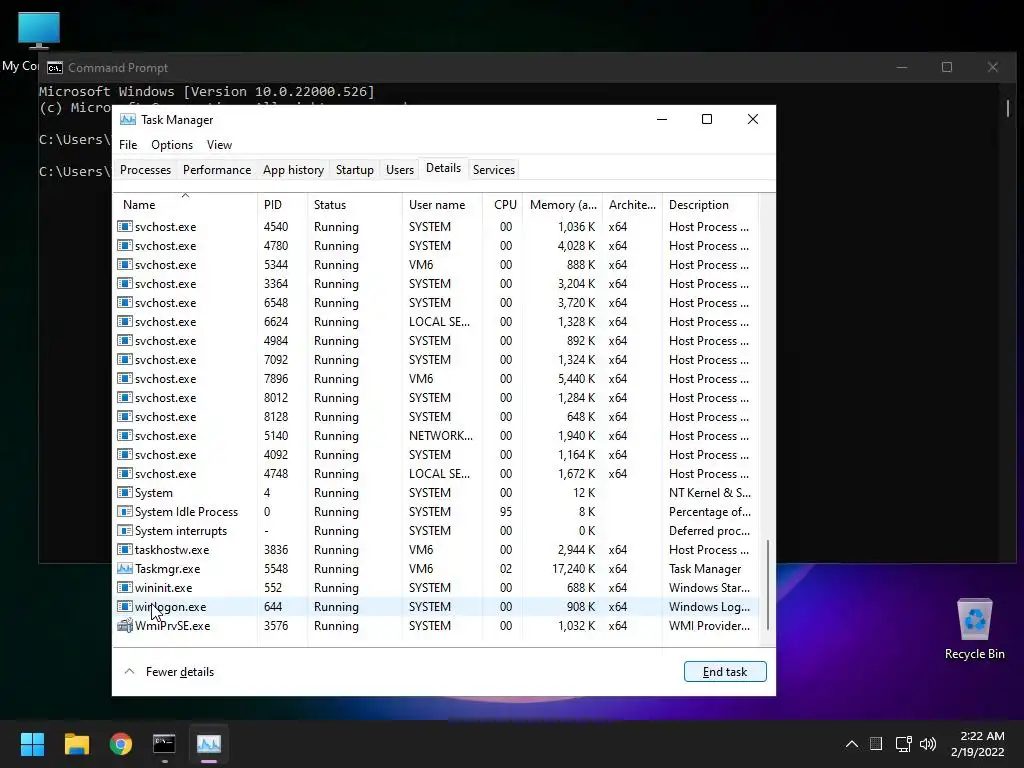Click the Taskmgr.exe process icon
The height and width of the screenshot is (768, 1024).
[x=124, y=569]
